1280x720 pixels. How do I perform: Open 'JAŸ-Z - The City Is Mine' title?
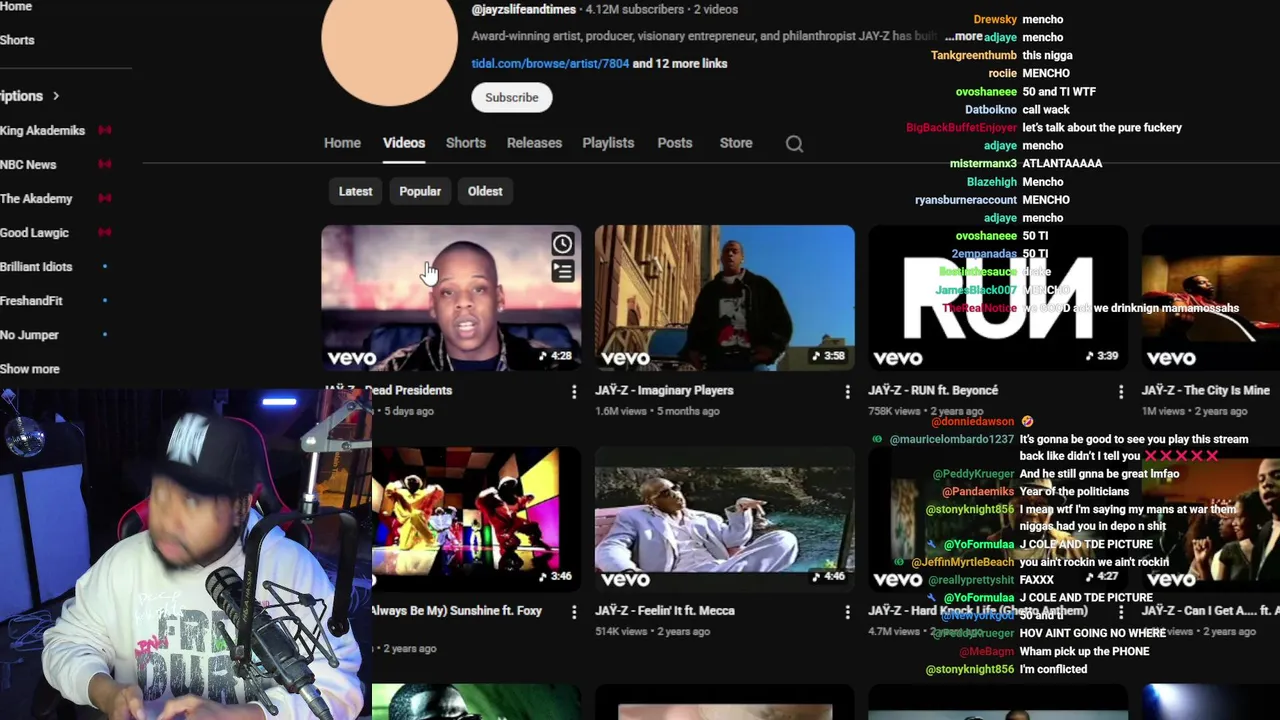pos(1205,390)
